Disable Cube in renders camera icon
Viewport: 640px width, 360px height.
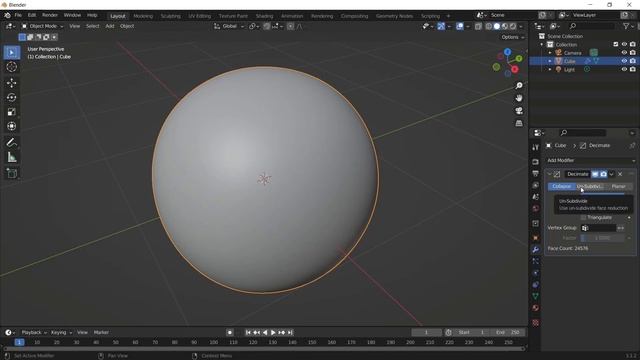[x=633, y=61]
